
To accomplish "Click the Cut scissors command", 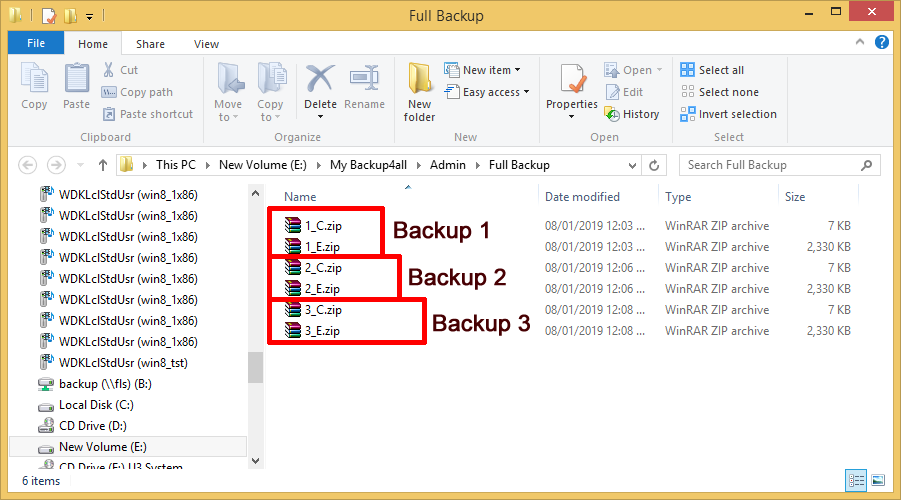I will pyautogui.click(x=121, y=70).
